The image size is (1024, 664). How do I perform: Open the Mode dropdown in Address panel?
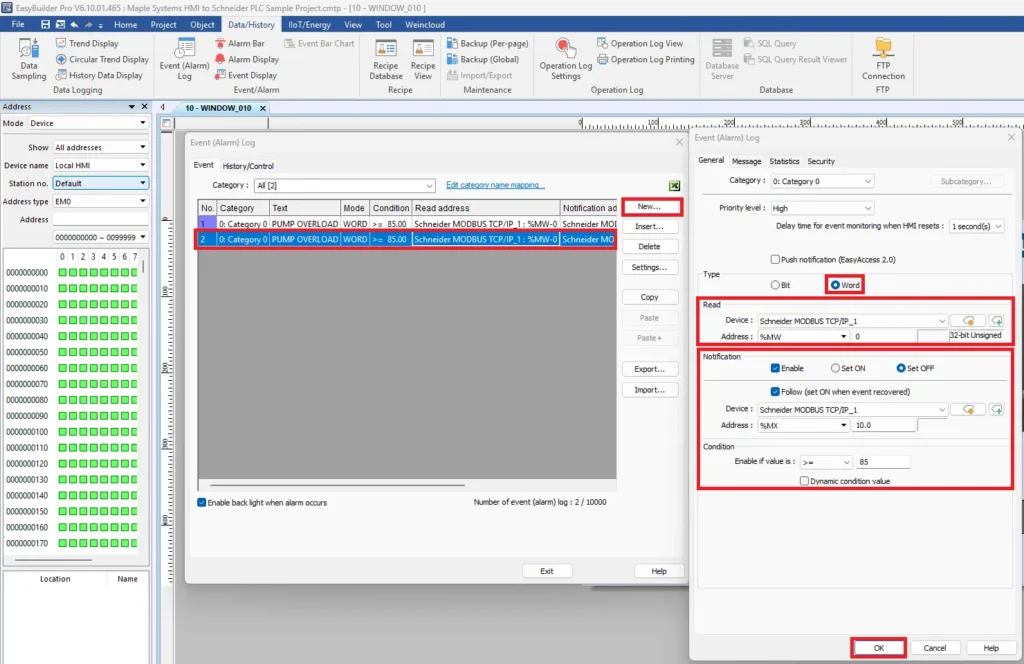(x=88, y=123)
